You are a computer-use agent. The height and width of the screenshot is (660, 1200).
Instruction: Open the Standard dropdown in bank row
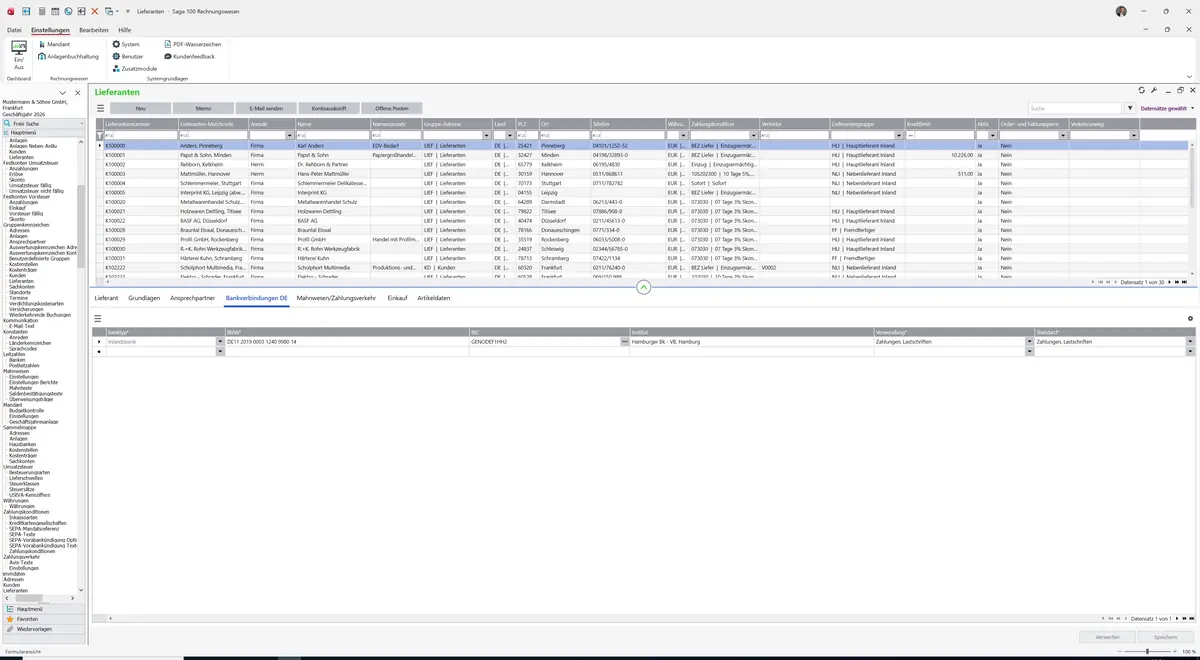tap(1190, 342)
